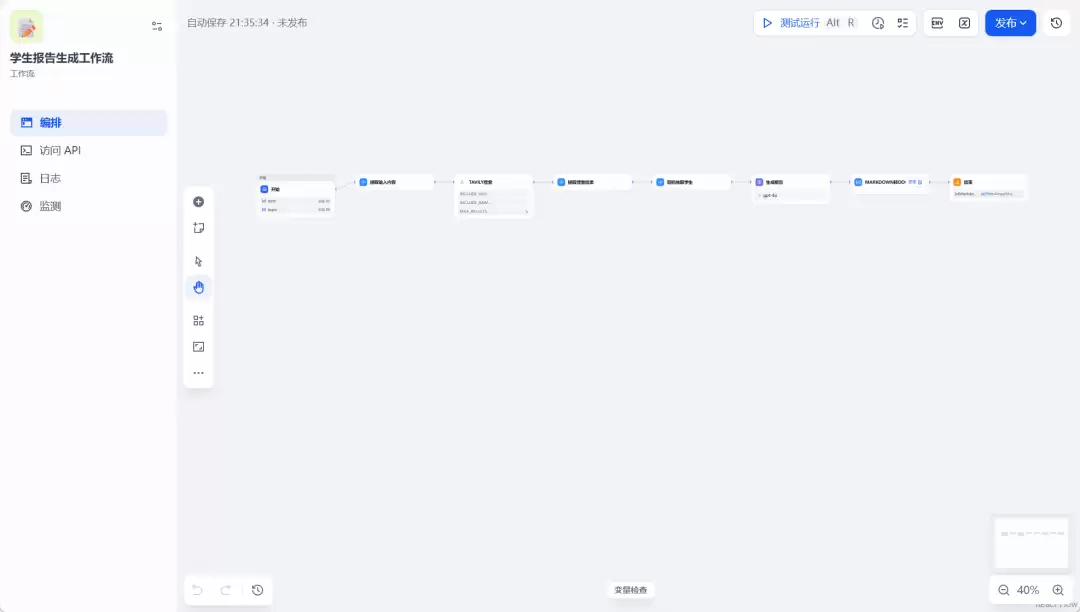
Task: Zoom out the canvas
Action: pyautogui.click(x=1004, y=590)
